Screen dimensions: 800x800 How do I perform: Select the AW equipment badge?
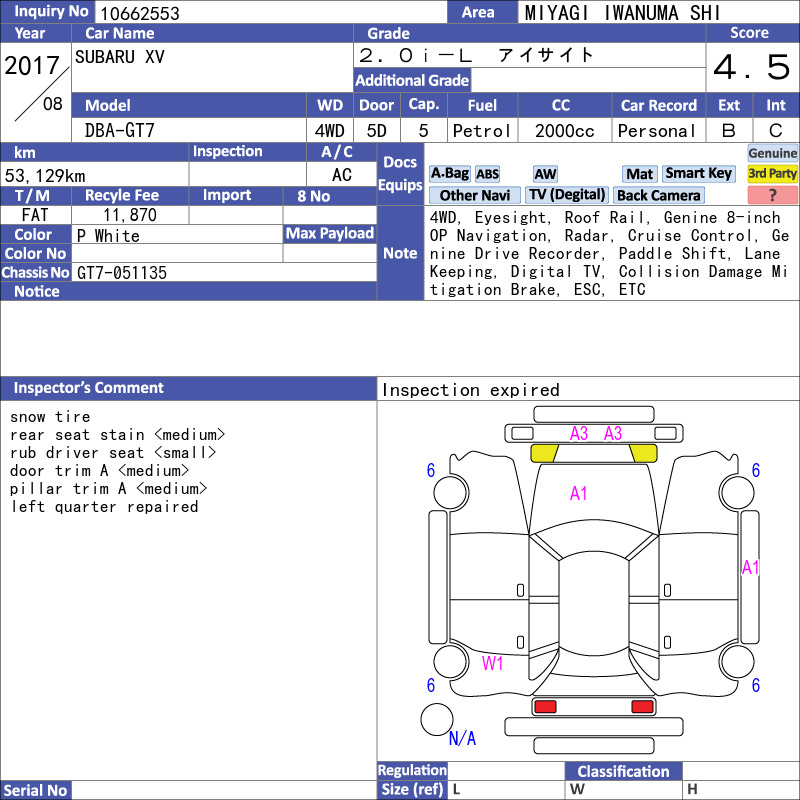coord(545,174)
